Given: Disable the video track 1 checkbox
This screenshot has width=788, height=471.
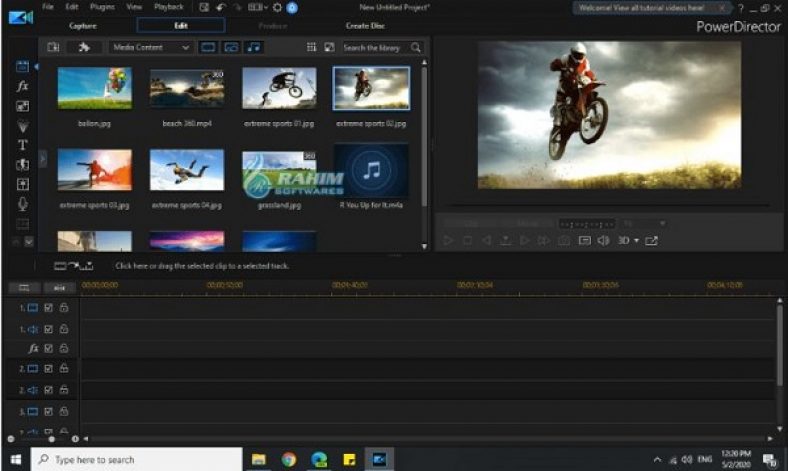Looking at the screenshot, I should tap(48, 308).
